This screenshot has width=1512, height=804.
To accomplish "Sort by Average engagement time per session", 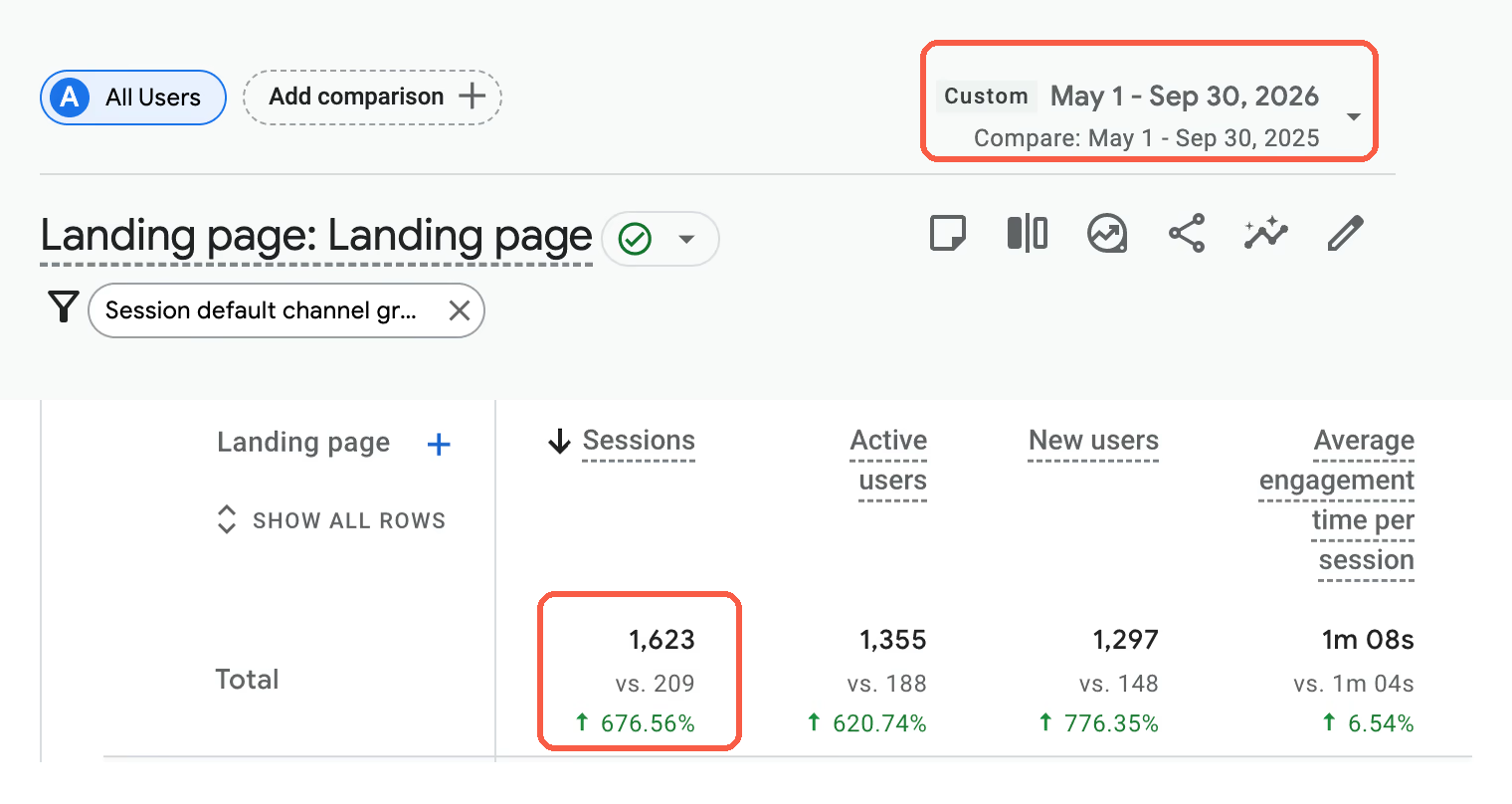I will (x=1337, y=501).
